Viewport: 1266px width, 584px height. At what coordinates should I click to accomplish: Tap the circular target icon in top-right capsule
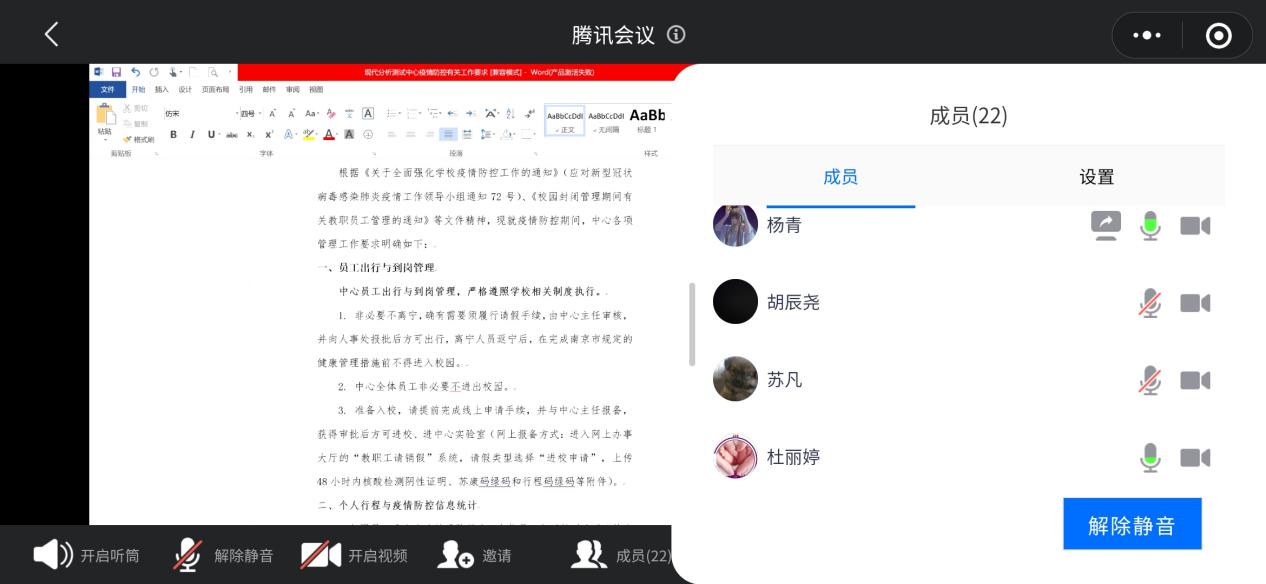(x=1219, y=35)
